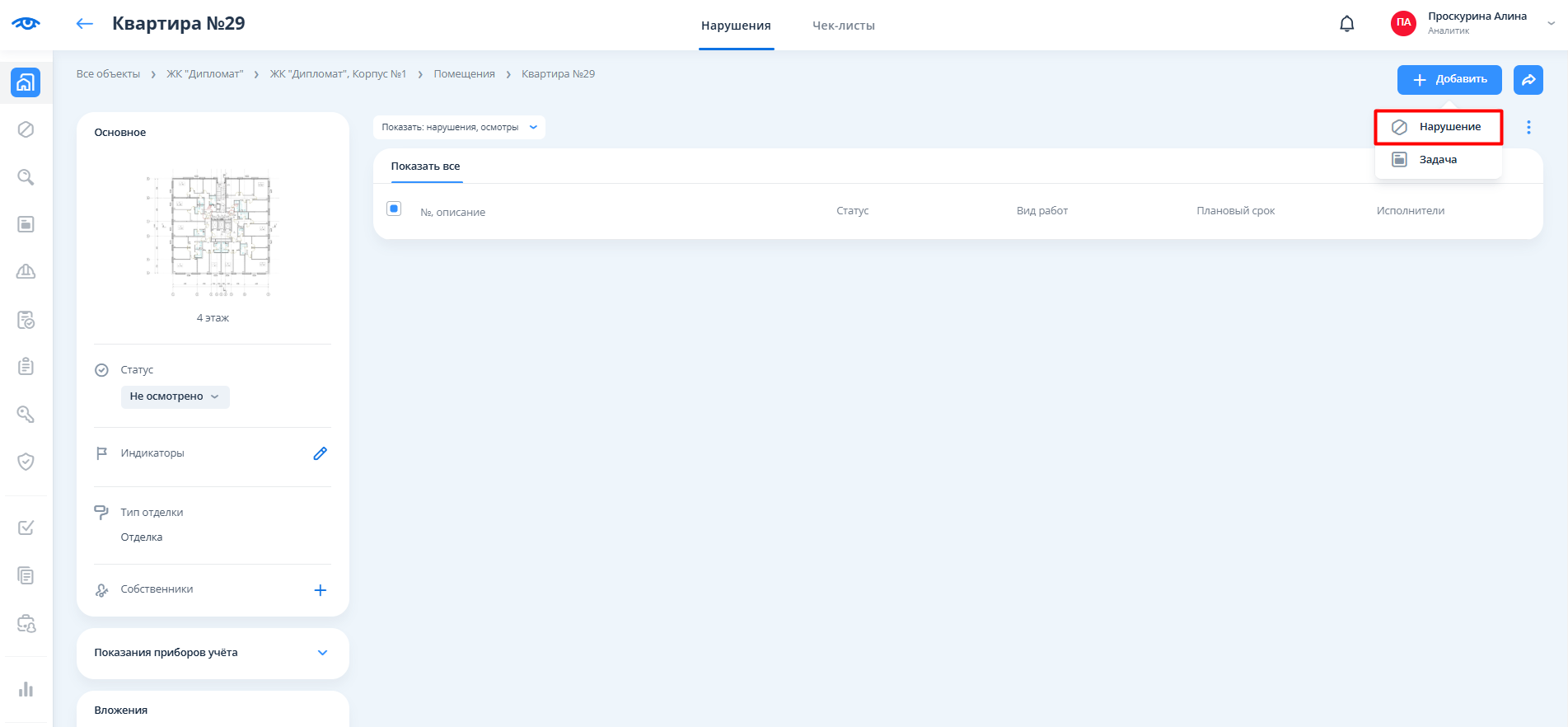The width and height of the screenshot is (1568, 727).
Task: Edit indicators with the pencil icon
Action: (321, 453)
